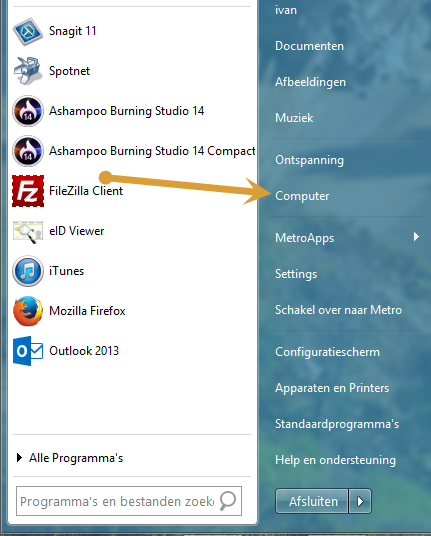Open Outlook 2013 icon
Screen dimensions: 431x536
[28, 351]
